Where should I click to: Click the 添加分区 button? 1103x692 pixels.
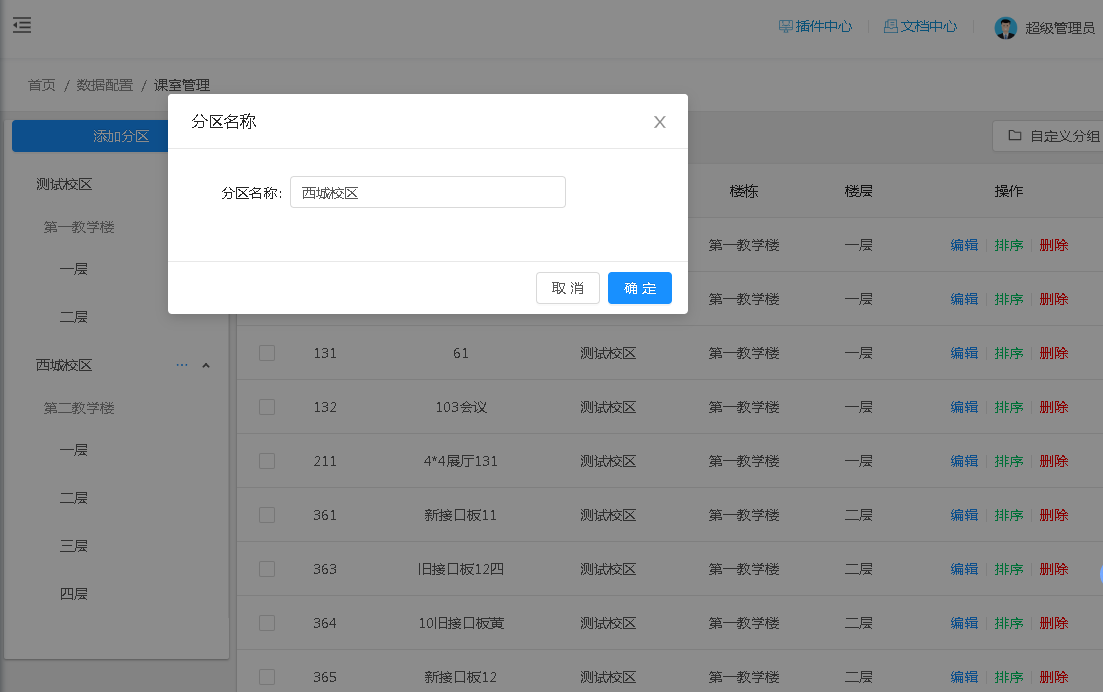coord(90,136)
